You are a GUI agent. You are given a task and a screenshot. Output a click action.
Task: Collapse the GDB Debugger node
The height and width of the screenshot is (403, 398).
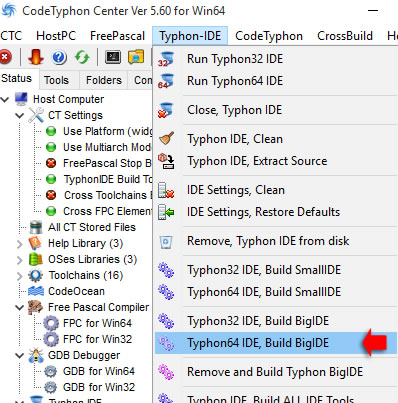[20, 355]
